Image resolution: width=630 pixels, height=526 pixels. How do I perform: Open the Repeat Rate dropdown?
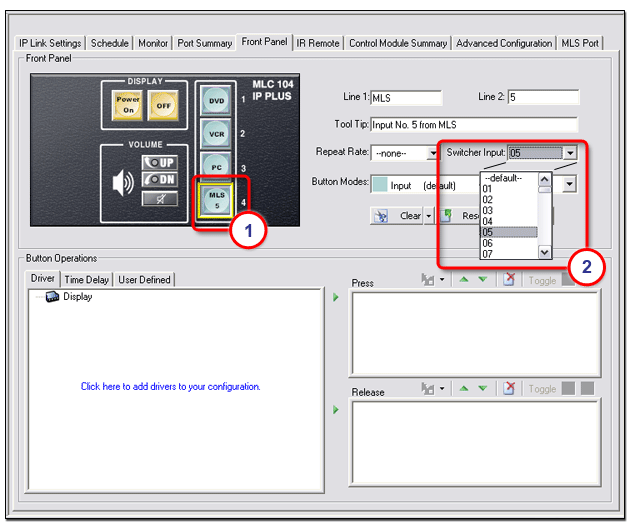432,153
